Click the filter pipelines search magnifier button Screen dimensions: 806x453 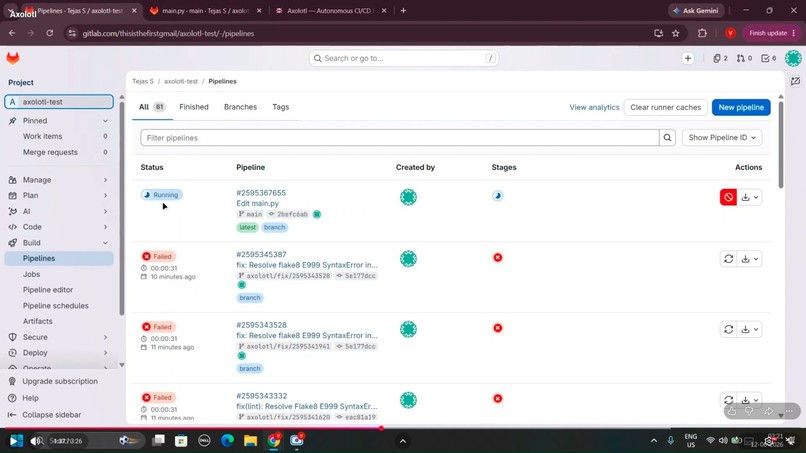click(667, 138)
